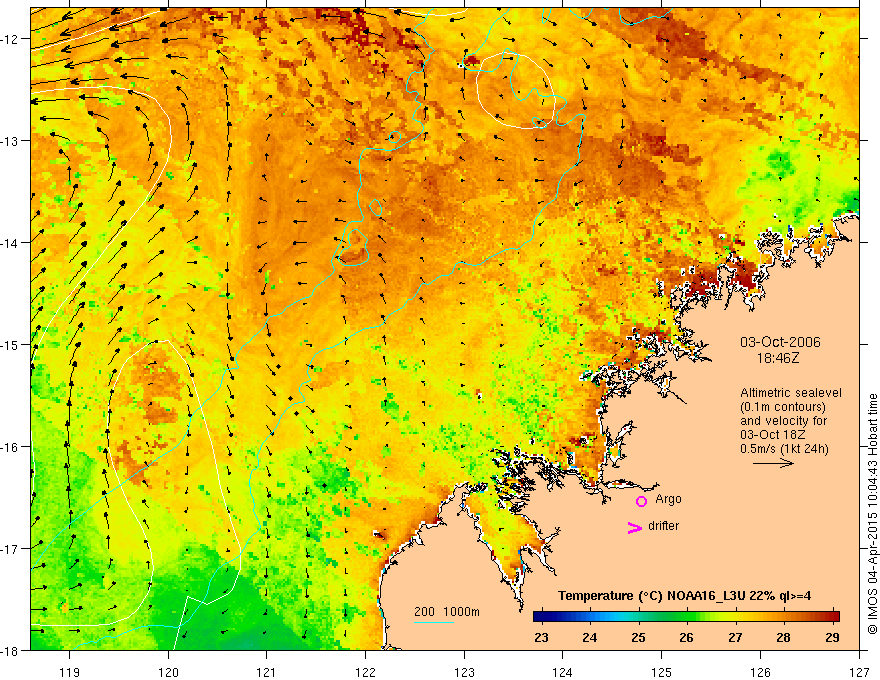Click the longitude label 127
The image size is (880, 680).
click(859, 672)
